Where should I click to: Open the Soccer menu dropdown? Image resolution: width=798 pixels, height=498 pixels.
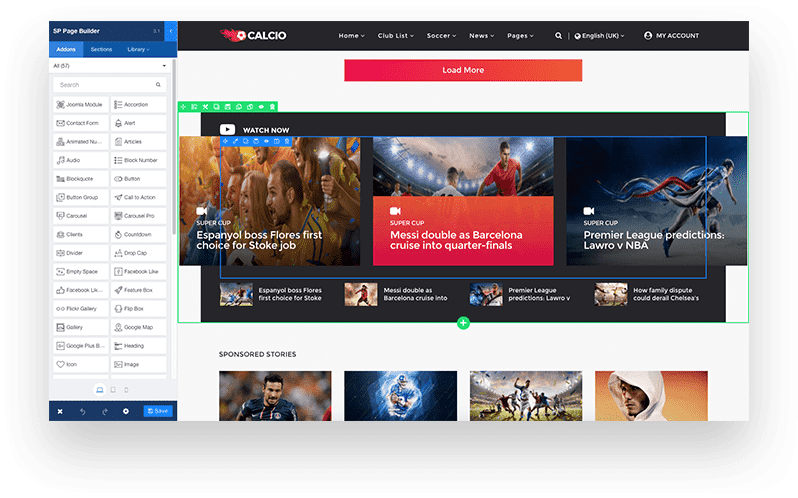click(x=441, y=36)
